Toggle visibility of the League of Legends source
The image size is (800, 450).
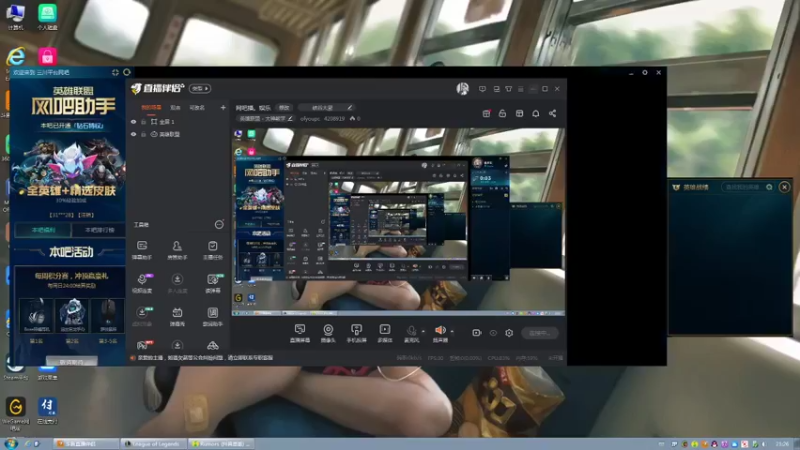[134, 134]
